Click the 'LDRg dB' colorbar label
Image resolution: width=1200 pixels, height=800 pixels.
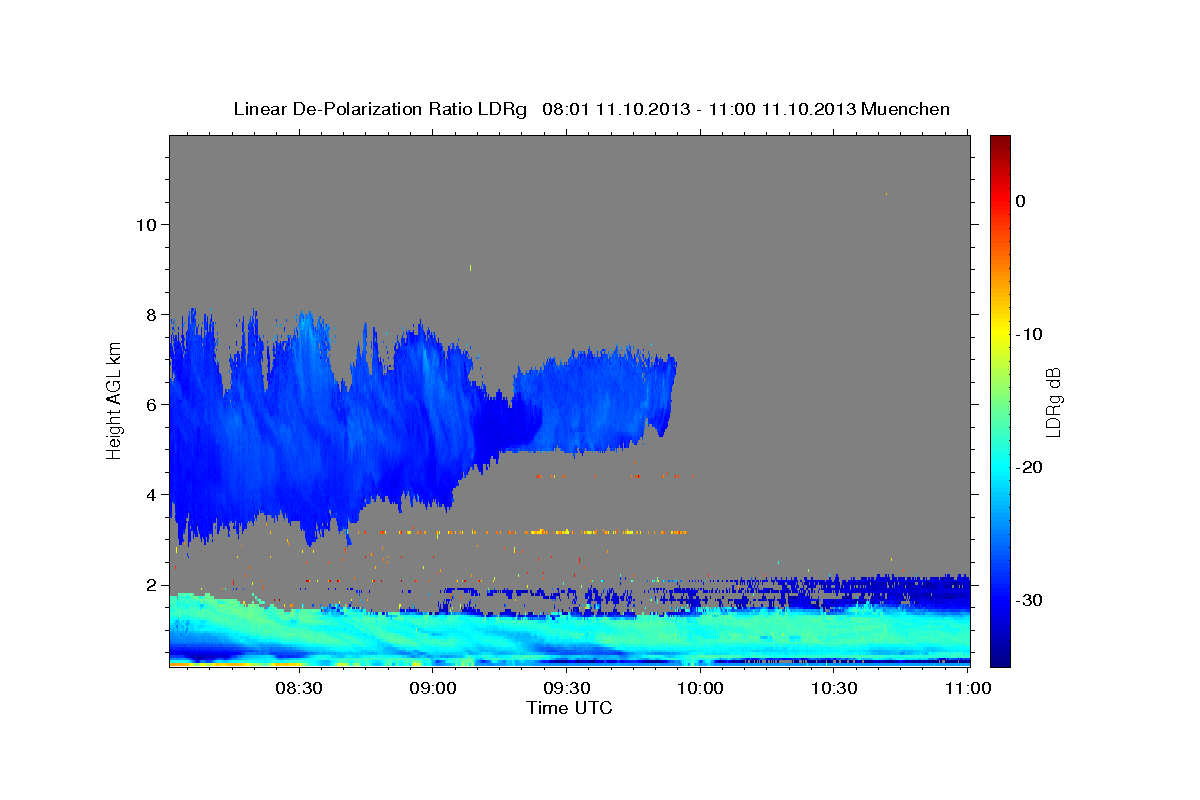[1052, 402]
